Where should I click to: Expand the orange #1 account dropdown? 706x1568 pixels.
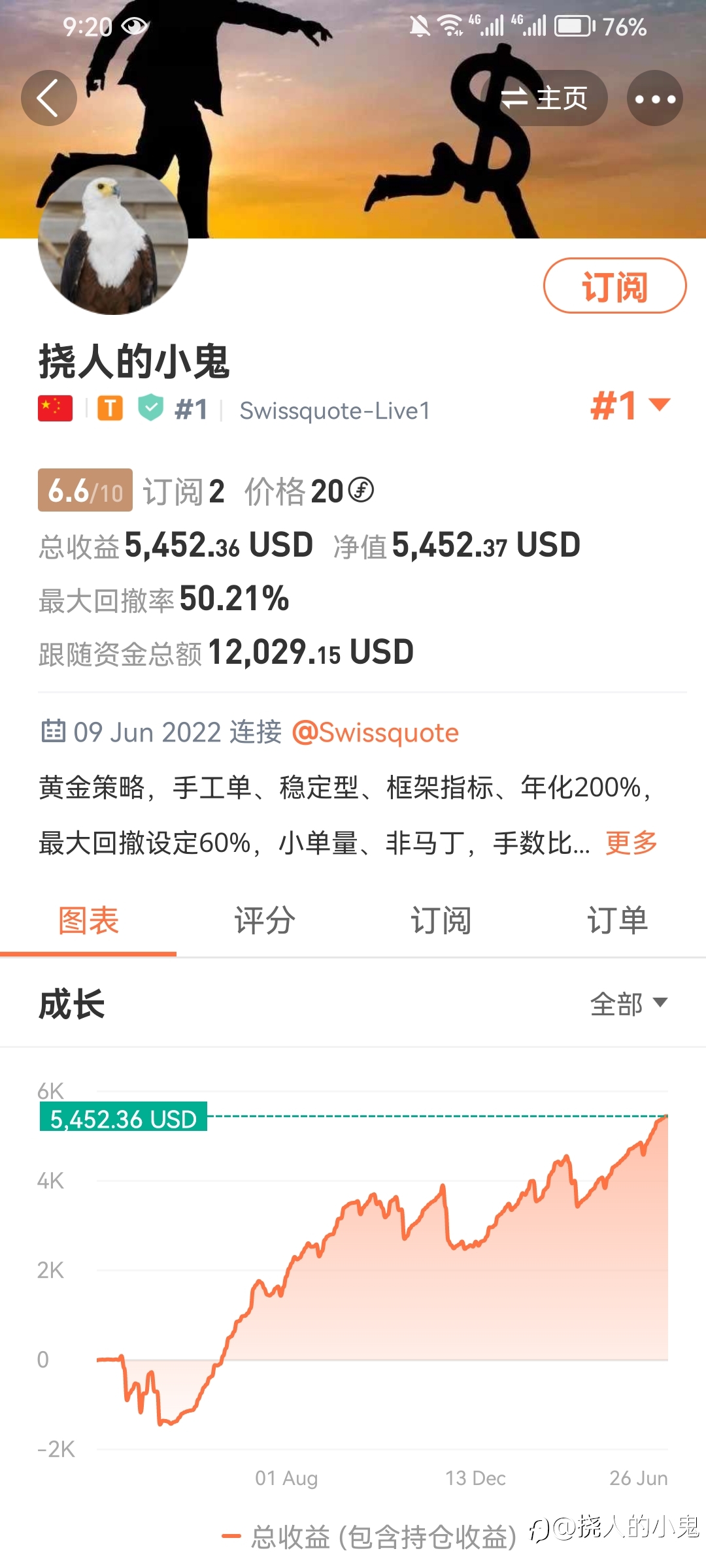(x=630, y=406)
